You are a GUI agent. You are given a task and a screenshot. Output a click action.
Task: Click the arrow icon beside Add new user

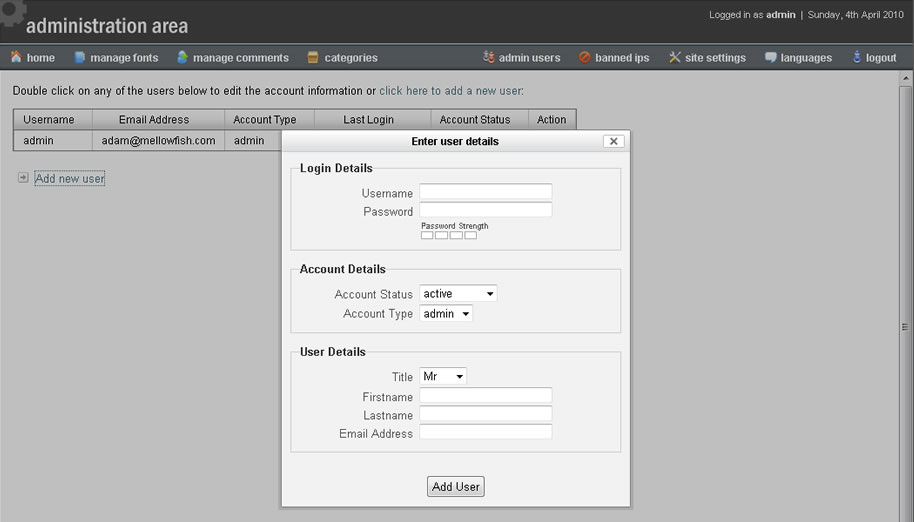[x=23, y=178]
